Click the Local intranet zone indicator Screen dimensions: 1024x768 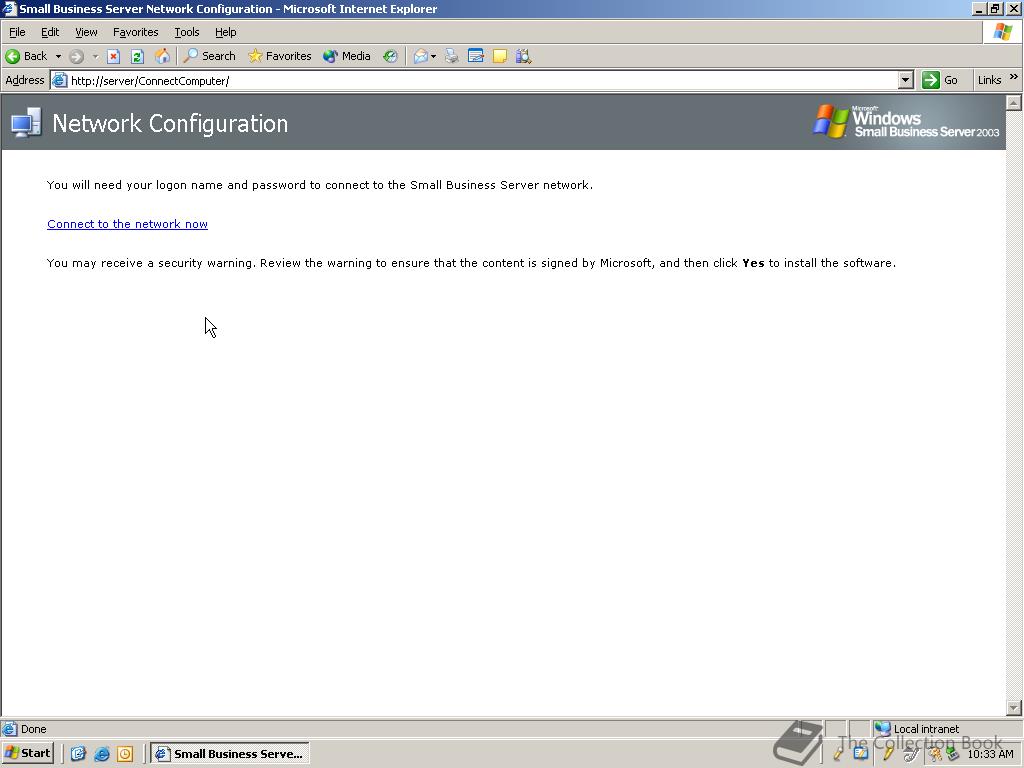(x=918, y=729)
